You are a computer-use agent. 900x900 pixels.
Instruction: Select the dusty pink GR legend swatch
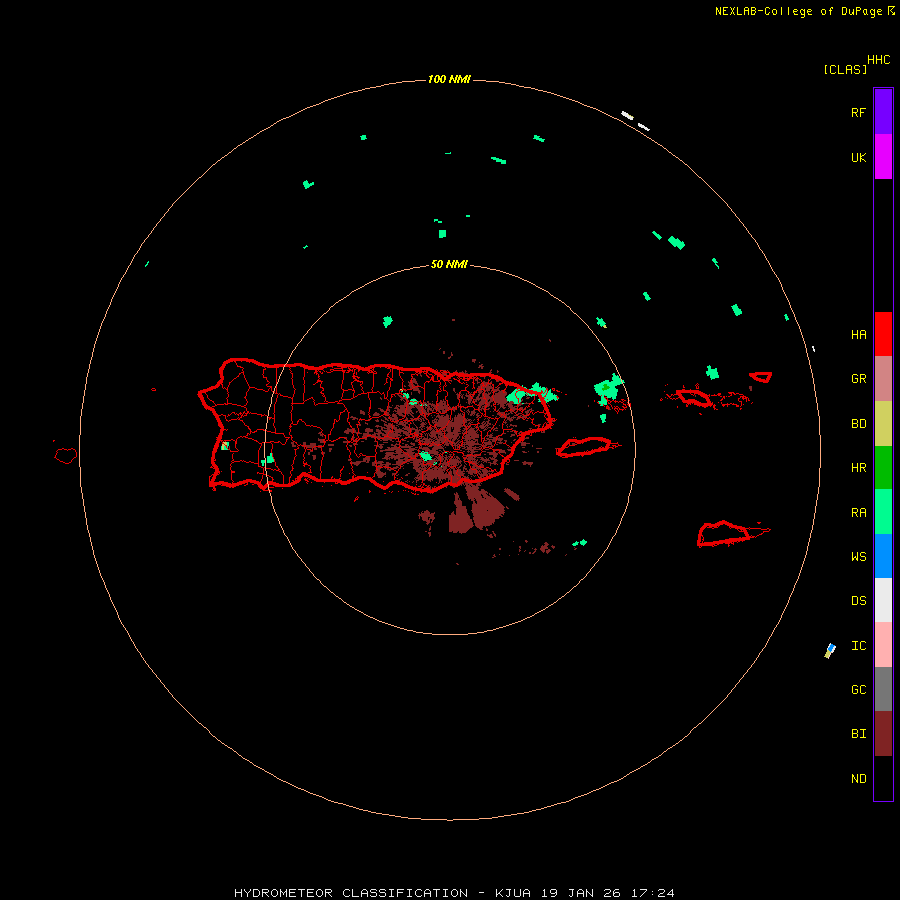pyautogui.click(x=883, y=379)
